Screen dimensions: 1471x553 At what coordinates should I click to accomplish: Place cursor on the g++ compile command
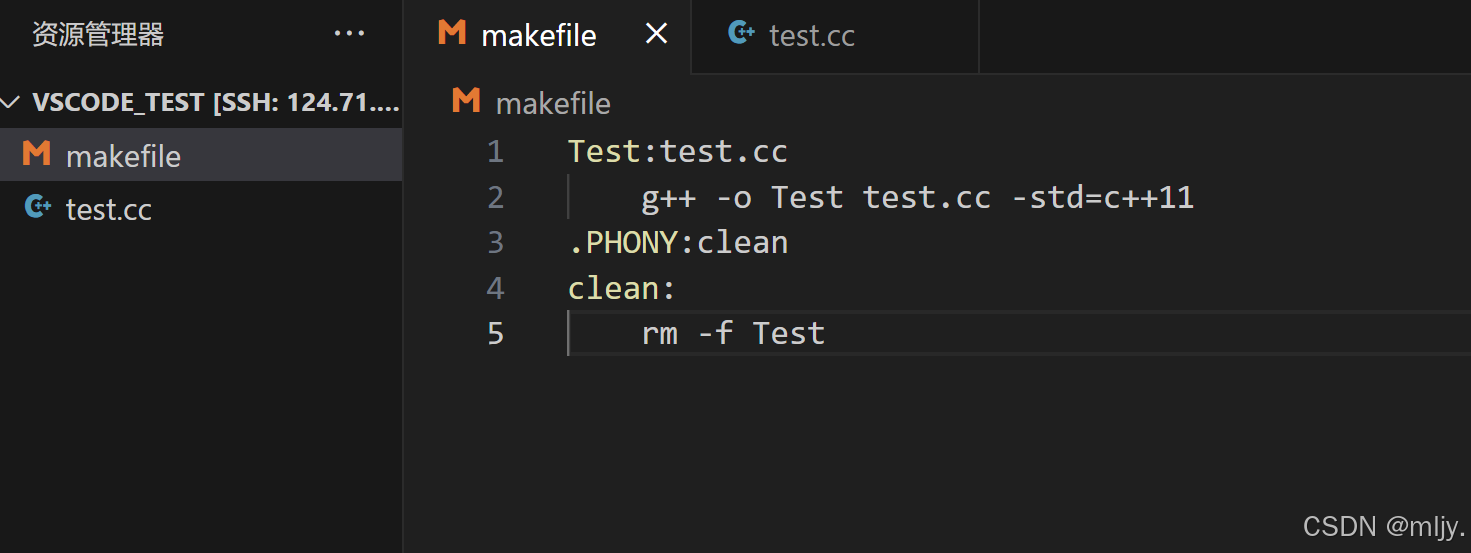(917, 198)
